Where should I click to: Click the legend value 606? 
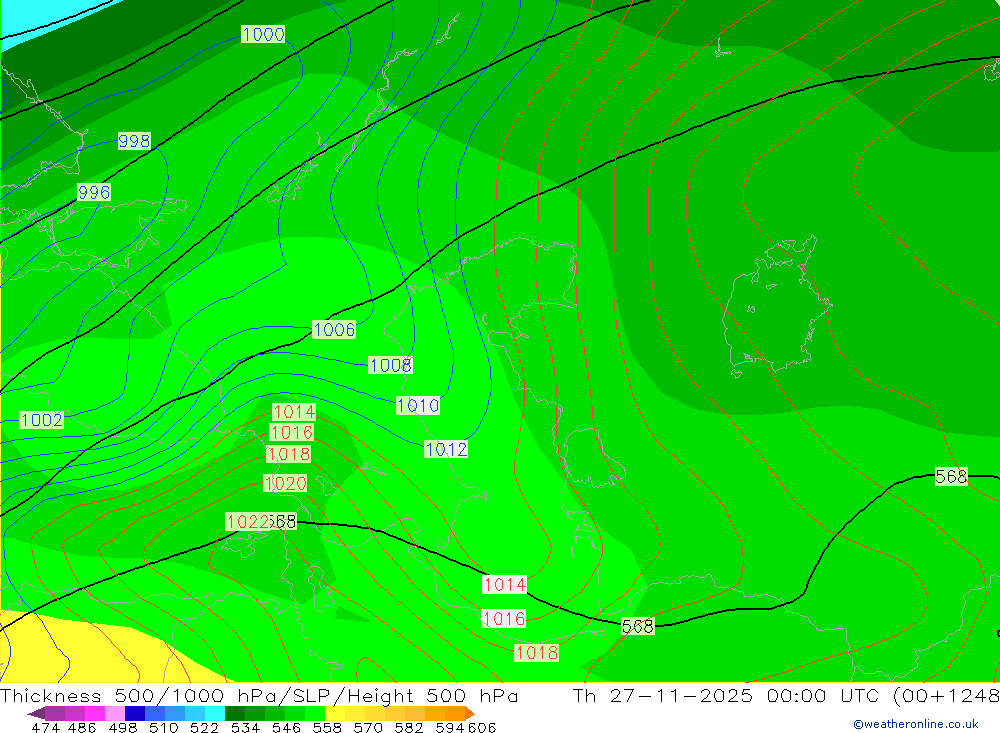point(481,727)
